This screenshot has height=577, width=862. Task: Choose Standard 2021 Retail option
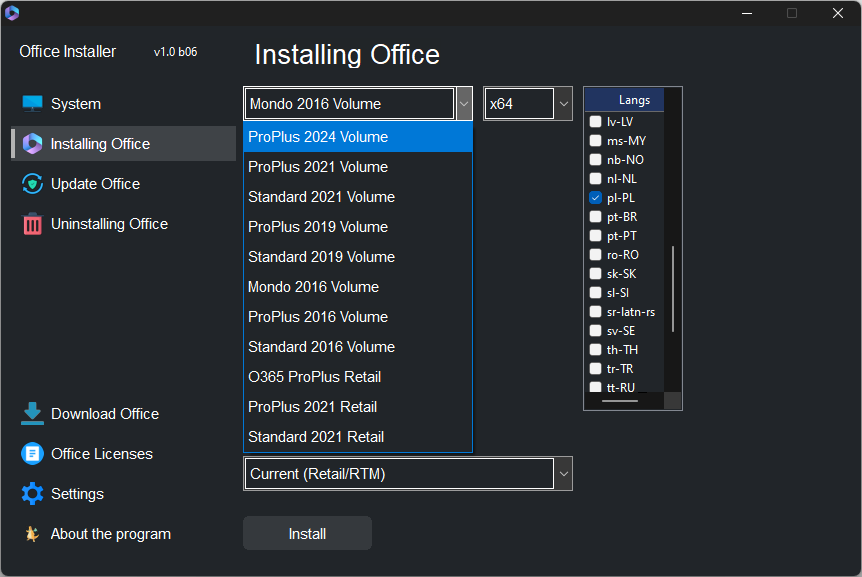(358, 436)
